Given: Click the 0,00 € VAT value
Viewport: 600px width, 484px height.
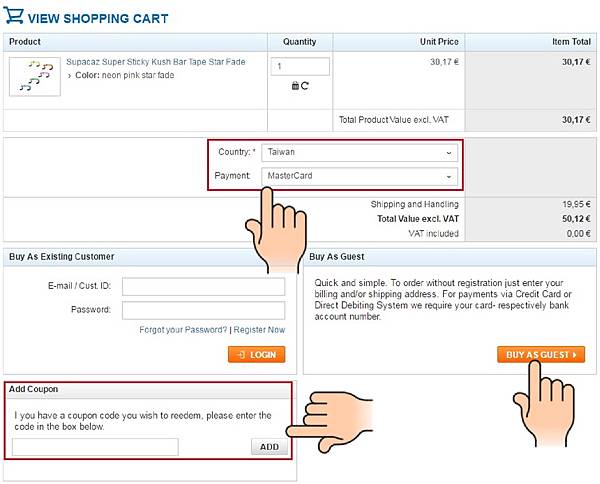Looking at the screenshot, I should [x=579, y=233].
